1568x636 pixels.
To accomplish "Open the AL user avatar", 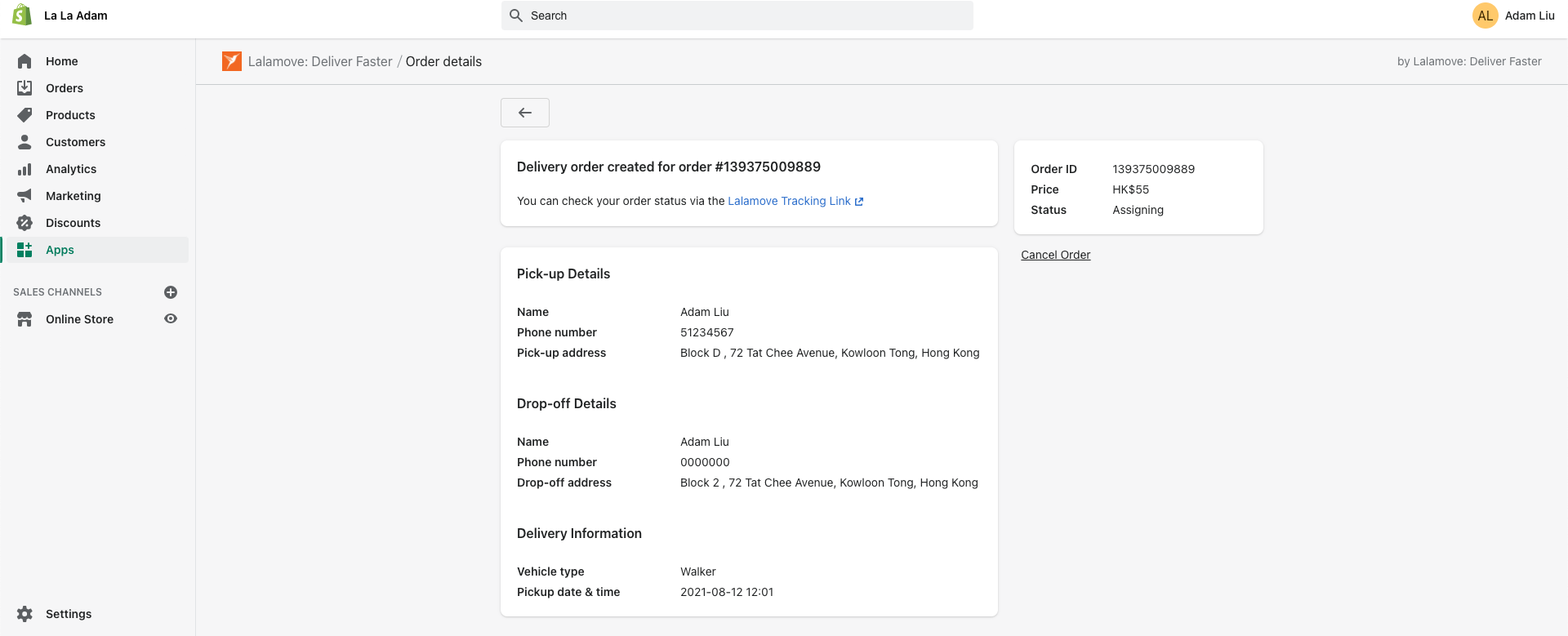I will tap(1486, 16).
